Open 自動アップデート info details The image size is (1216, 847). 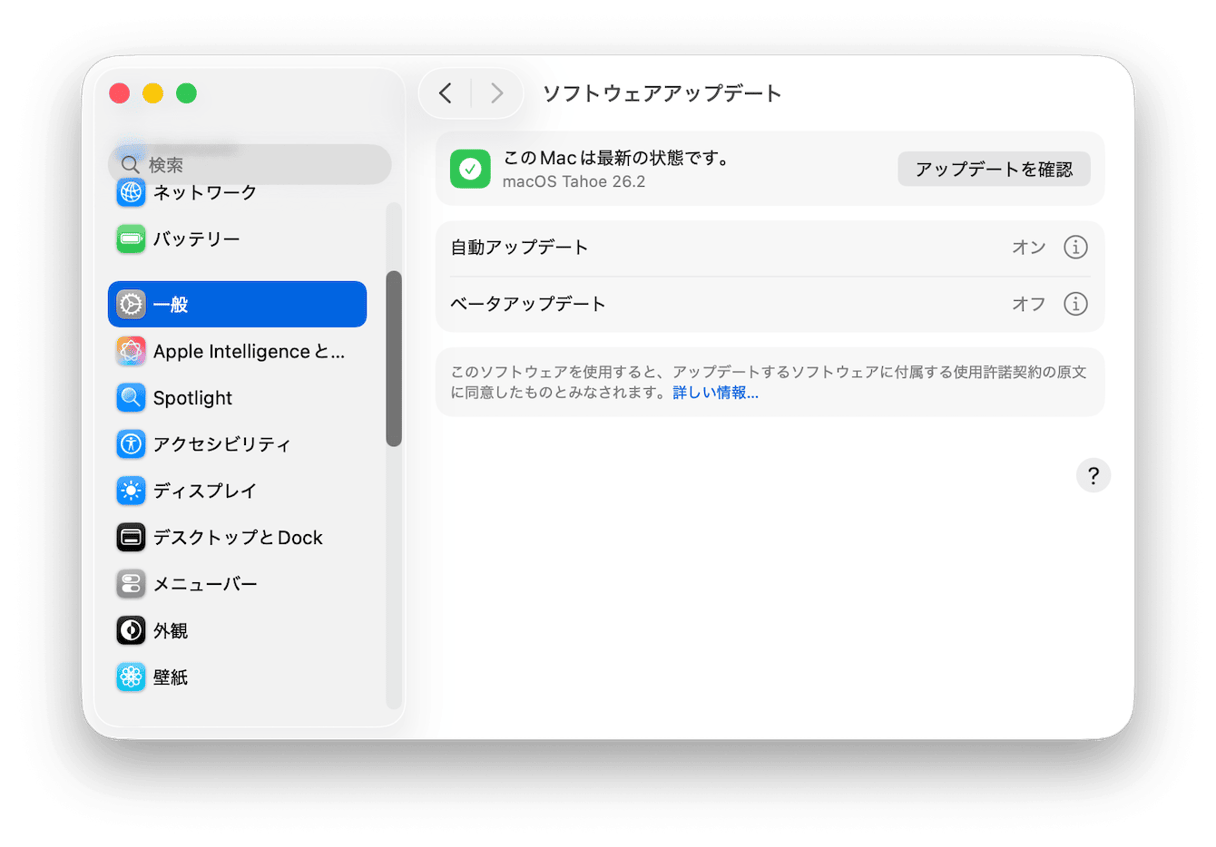coord(1076,247)
